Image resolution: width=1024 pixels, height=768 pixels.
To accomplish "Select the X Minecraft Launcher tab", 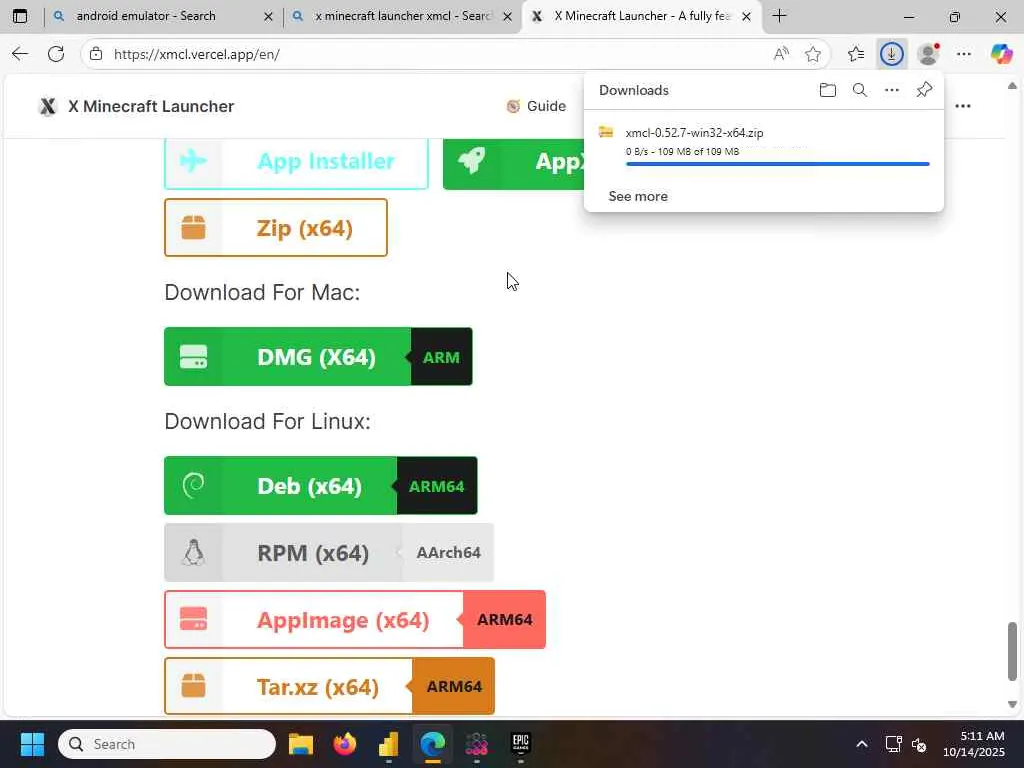I will coord(641,16).
